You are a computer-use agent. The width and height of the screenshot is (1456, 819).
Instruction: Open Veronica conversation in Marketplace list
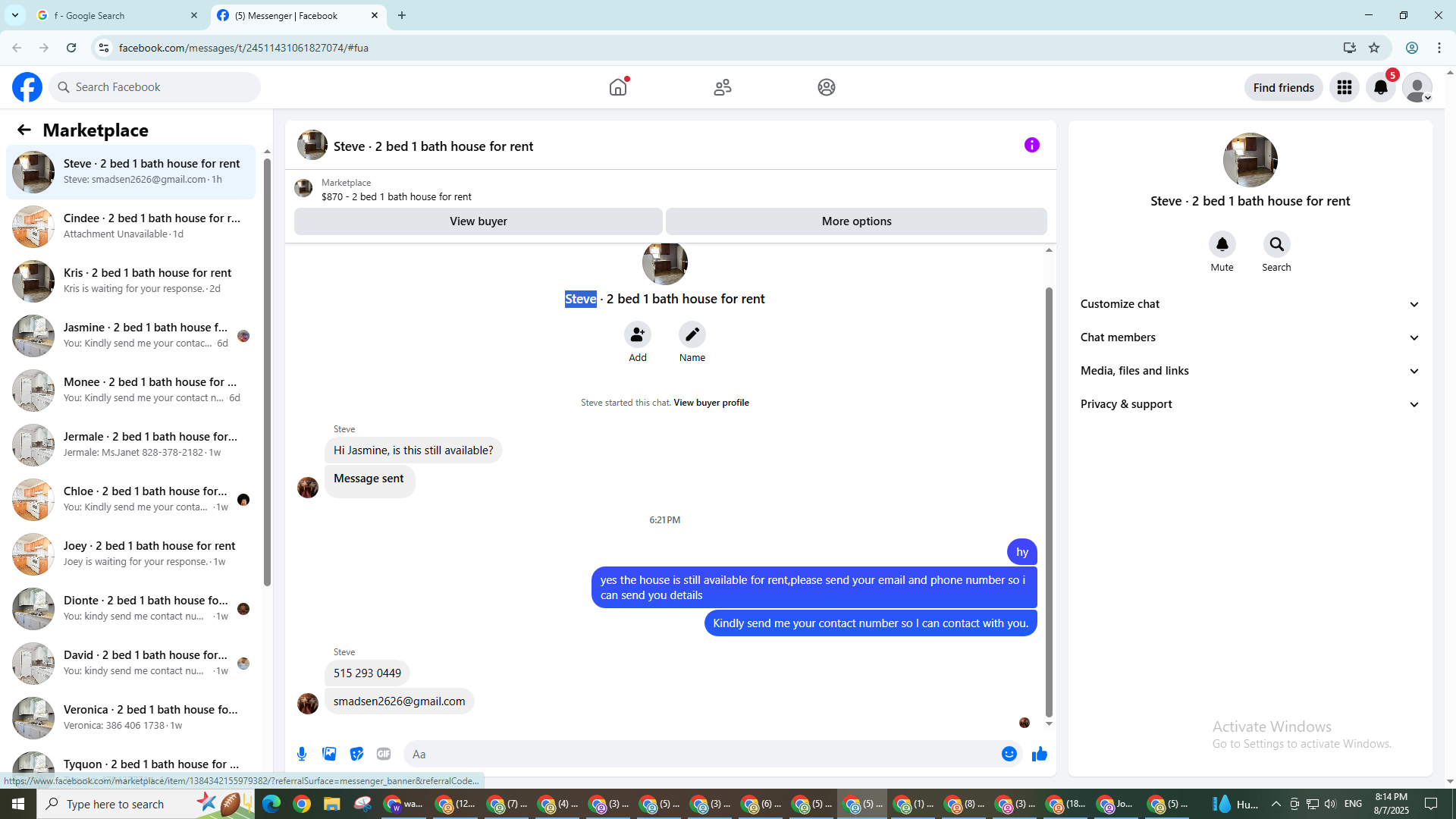point(130,718)
